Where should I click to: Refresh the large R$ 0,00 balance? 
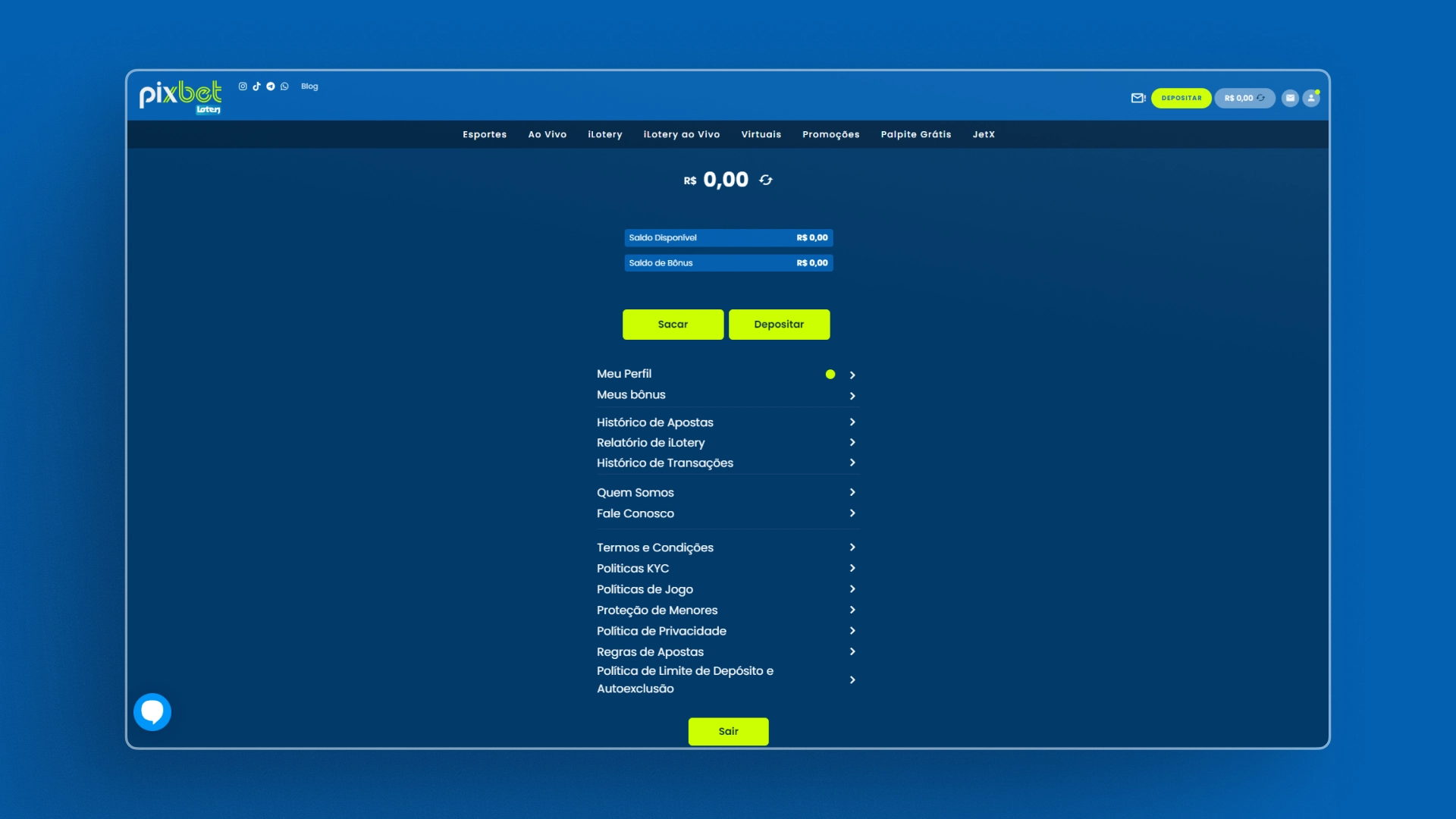[766, 180]
